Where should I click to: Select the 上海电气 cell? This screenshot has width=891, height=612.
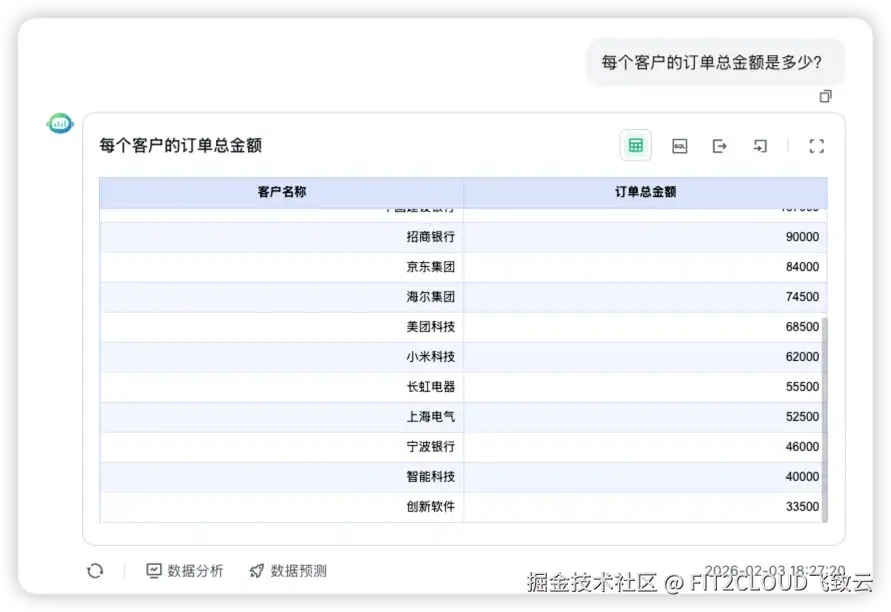point(281,417)
